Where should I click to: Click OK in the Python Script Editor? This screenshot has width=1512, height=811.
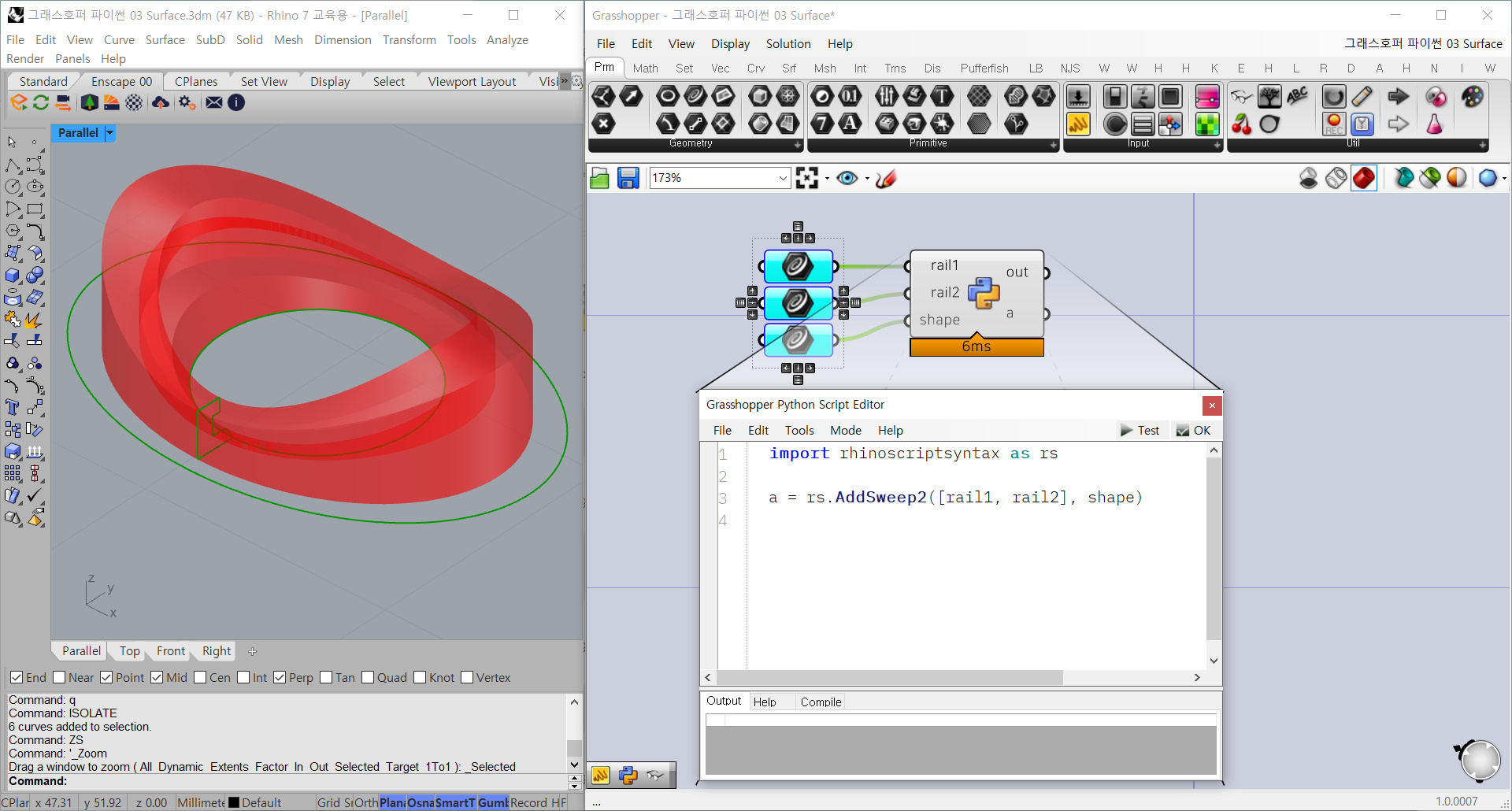tap(1193, 431)
